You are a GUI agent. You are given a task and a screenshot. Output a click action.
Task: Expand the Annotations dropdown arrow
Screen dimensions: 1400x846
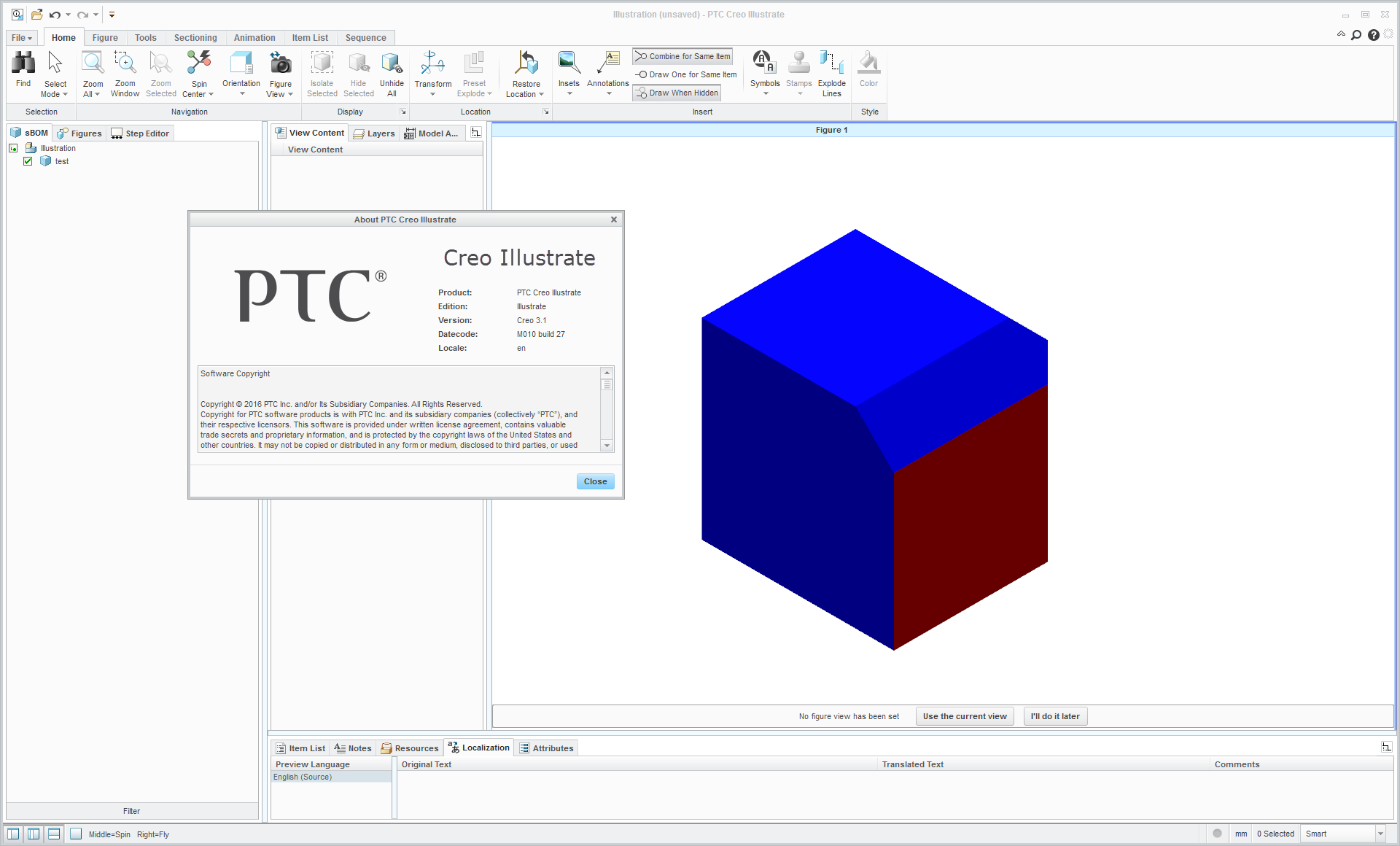point(609,93)
